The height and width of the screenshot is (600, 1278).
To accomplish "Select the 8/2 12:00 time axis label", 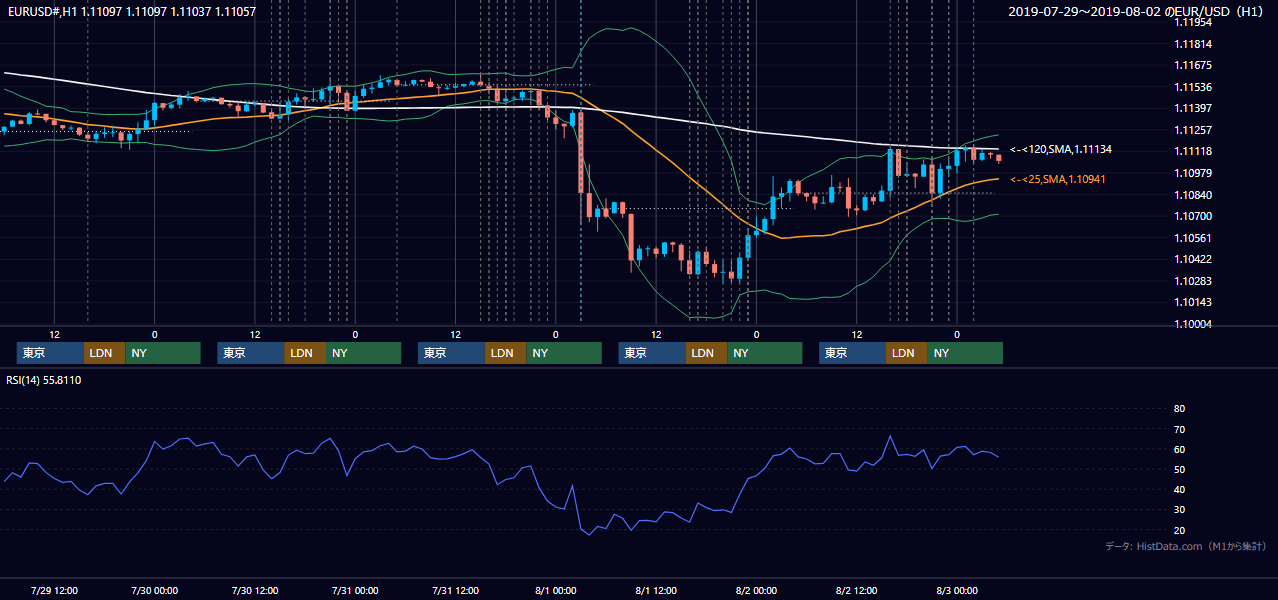I will [857, 590].
